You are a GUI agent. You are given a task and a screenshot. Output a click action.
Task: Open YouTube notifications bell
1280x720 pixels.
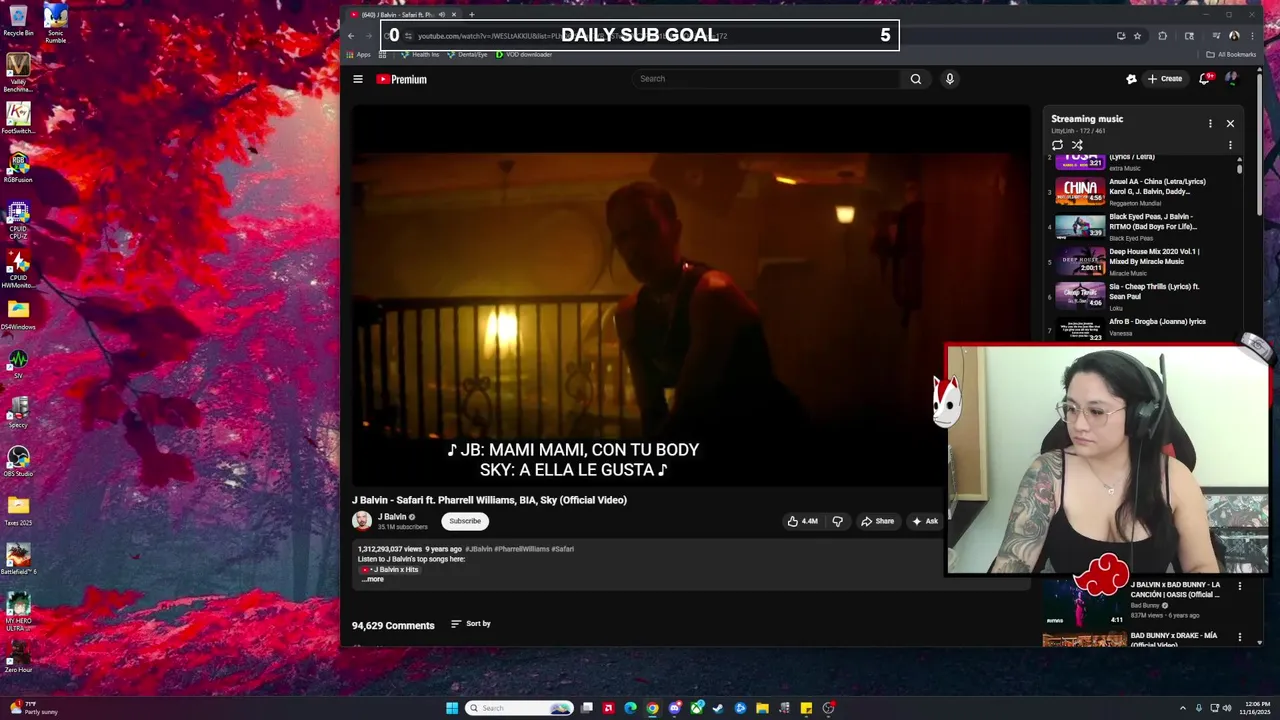point(1205,79)
